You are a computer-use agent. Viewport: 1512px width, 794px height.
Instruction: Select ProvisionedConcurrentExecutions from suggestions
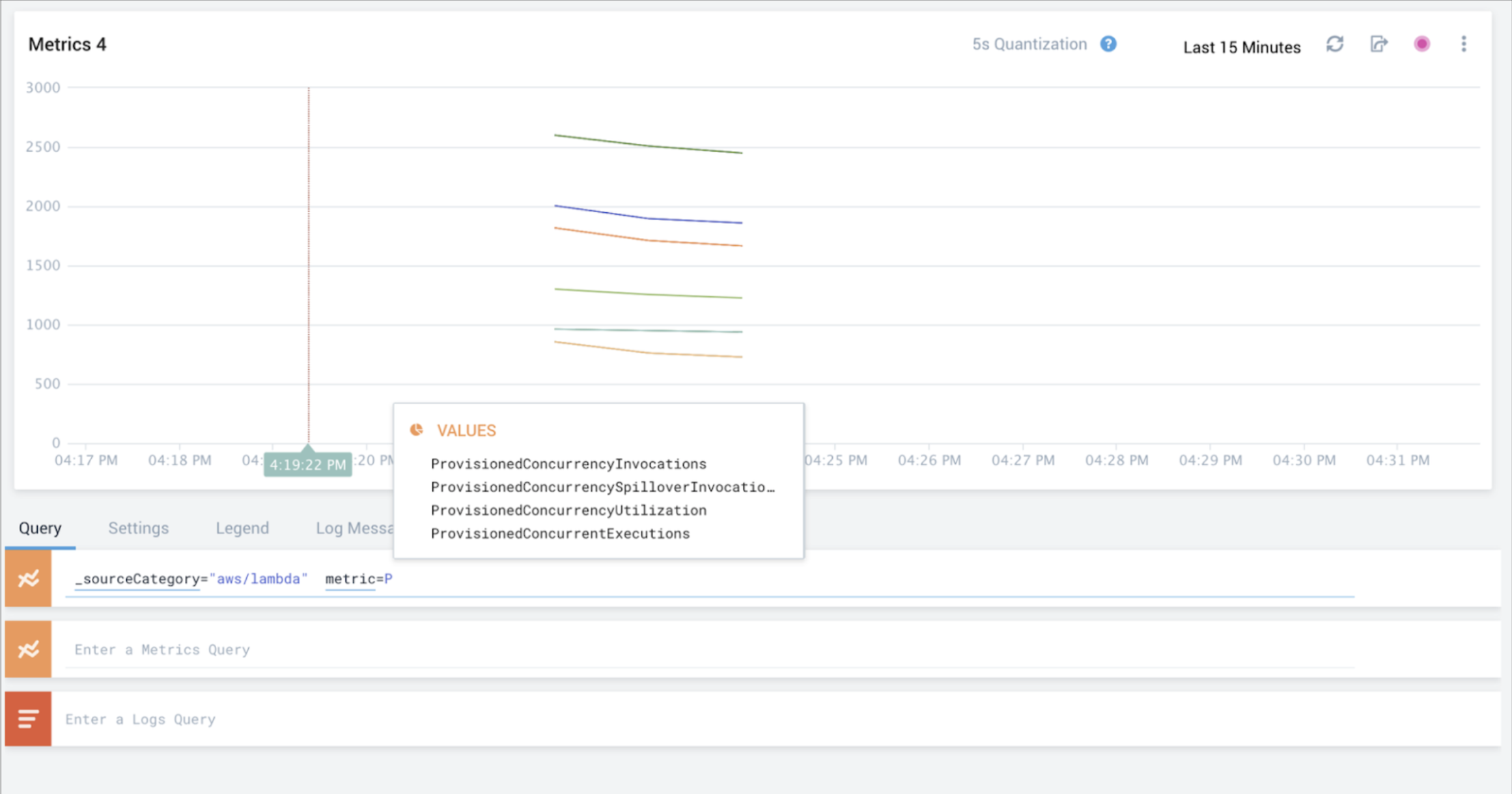(x=560, y=533)
